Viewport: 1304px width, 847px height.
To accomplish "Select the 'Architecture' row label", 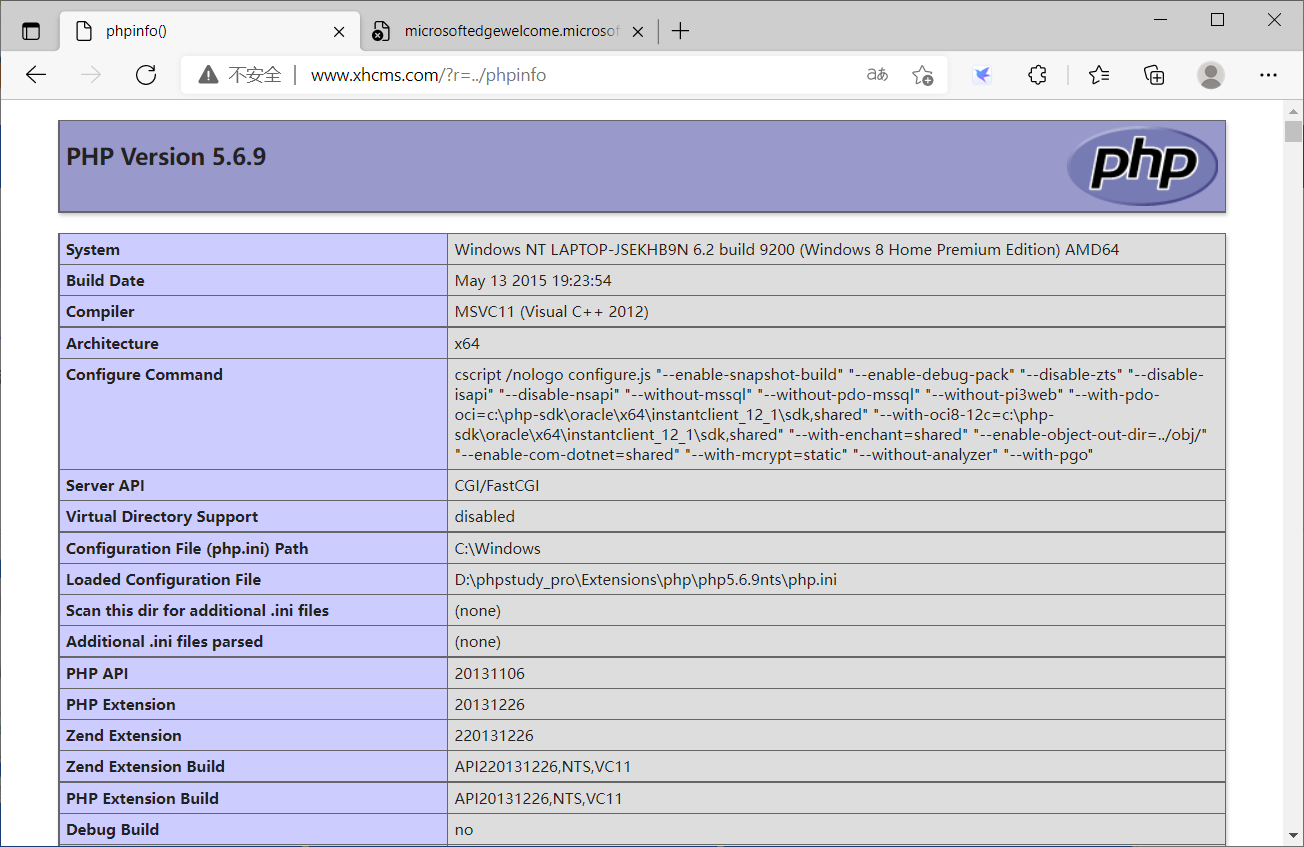I will coord(112,343).
